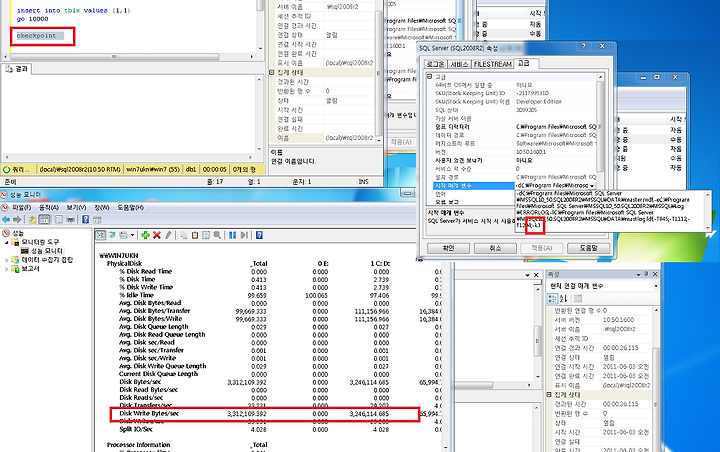Collapse the 모니터링 도구 tree node
This screenshot has height=452, width=720.
[6, 242]
